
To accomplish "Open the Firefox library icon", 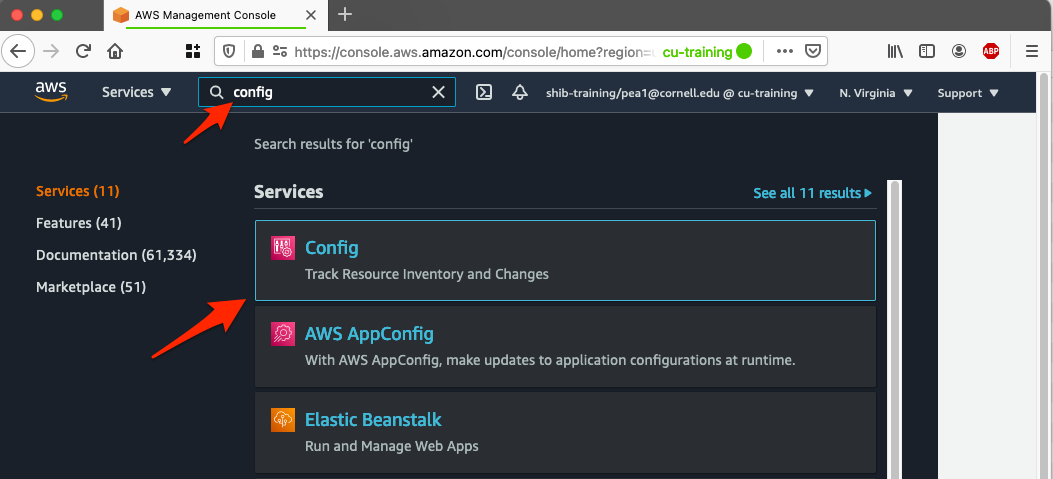I will coord(895,51).
